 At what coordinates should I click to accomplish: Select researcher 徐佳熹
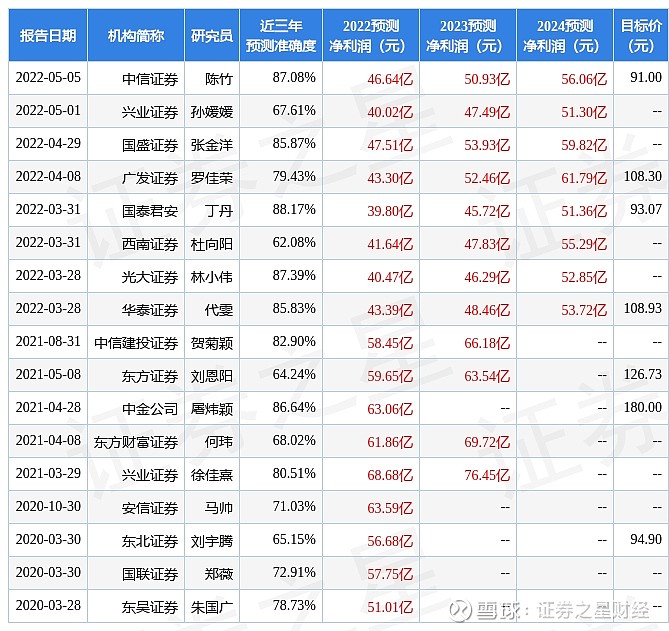point(212,475)
